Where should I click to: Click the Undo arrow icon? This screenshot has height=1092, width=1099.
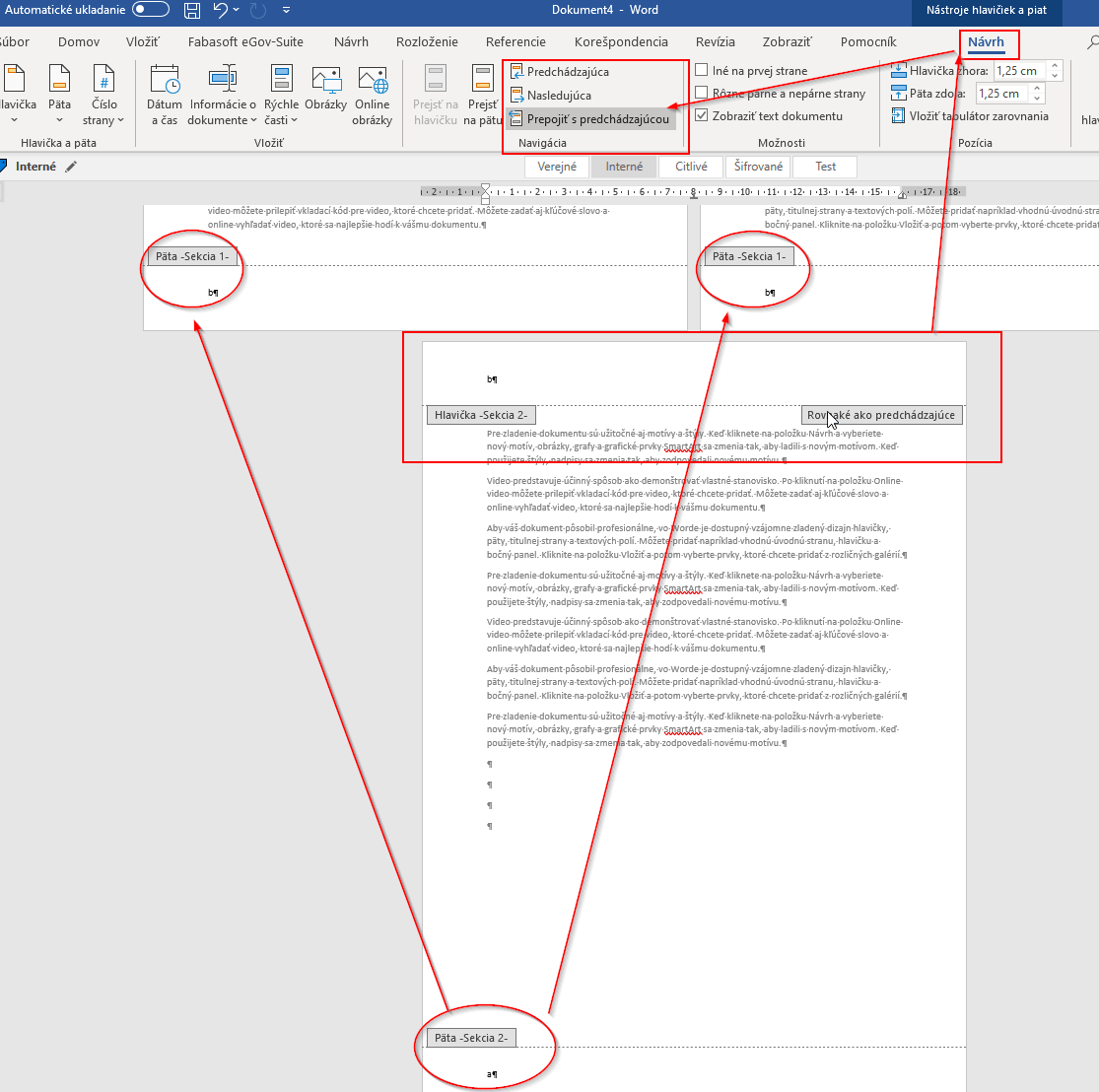coord(220,10)
